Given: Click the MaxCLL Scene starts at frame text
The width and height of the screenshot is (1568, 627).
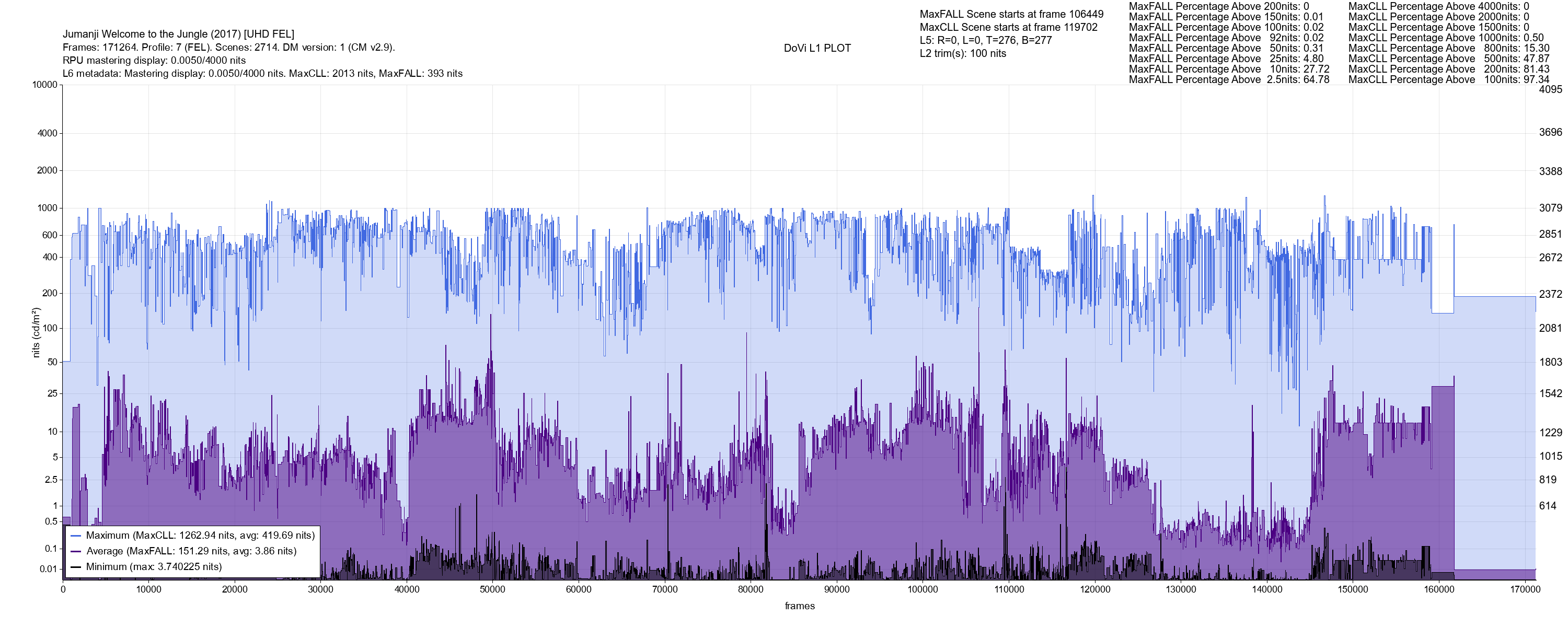Looking at the screenshot, I should point(1008,27).
